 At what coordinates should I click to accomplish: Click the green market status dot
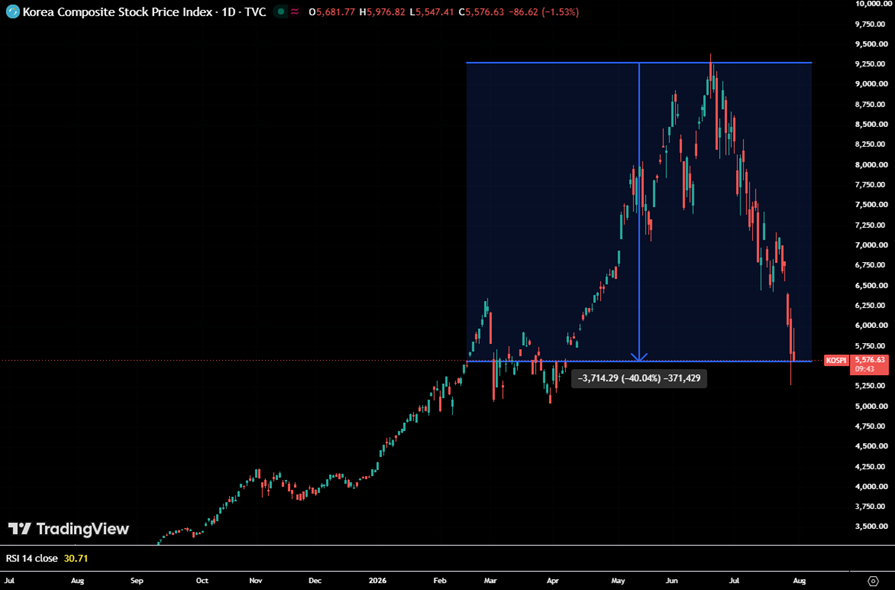pyautogui.click(x=281, y=11)
